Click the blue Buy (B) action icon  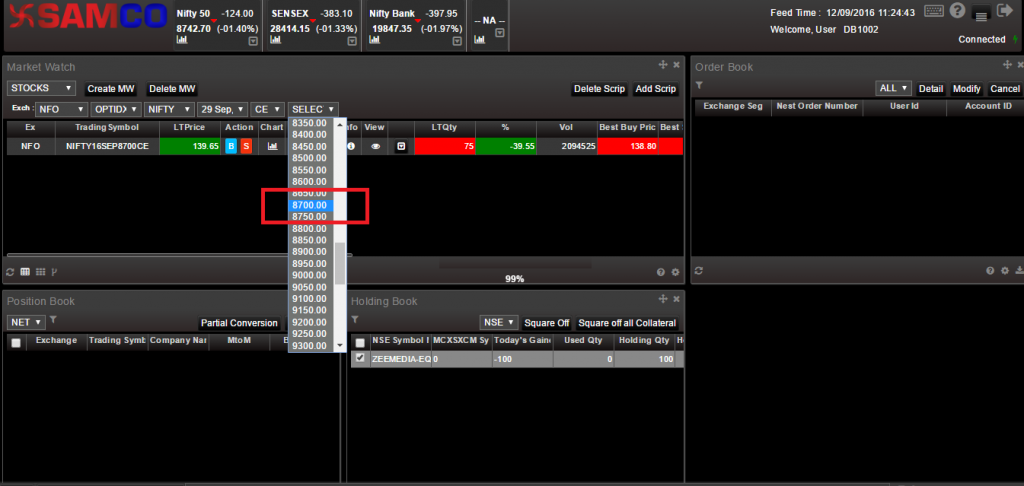point(231,146)
